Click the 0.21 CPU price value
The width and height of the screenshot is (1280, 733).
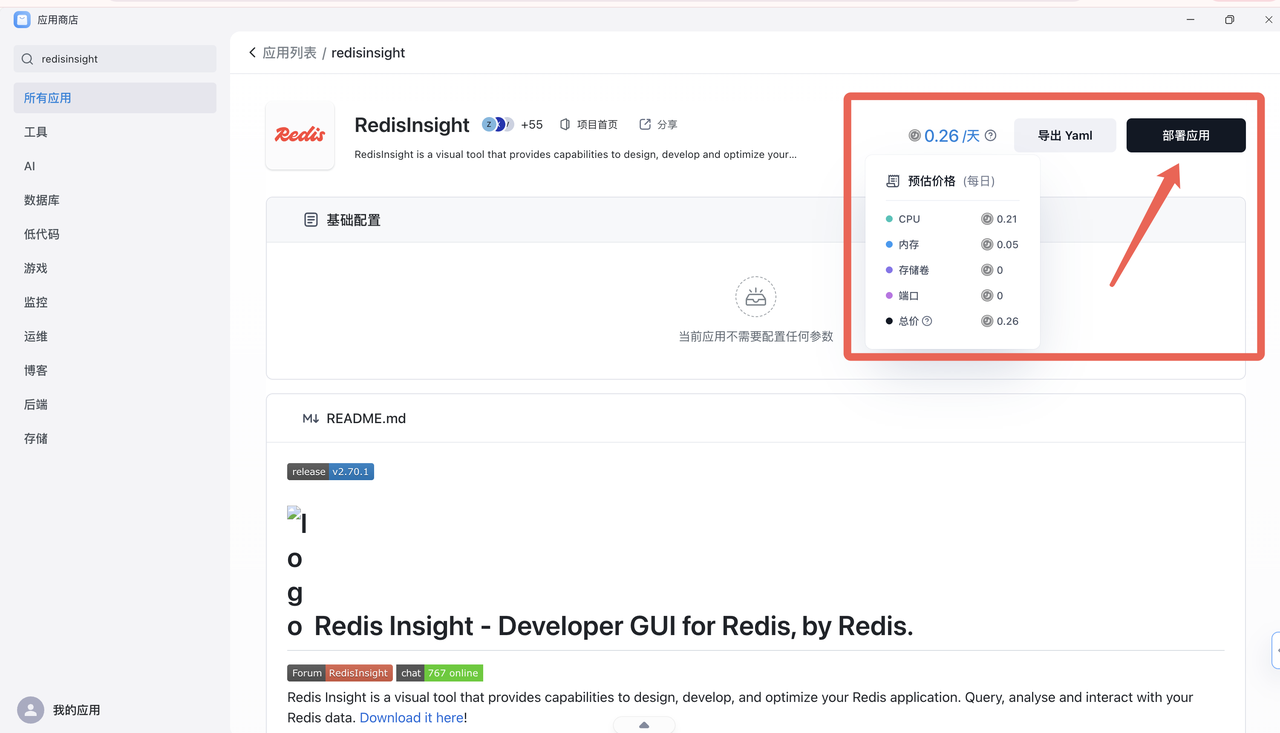1007,219
